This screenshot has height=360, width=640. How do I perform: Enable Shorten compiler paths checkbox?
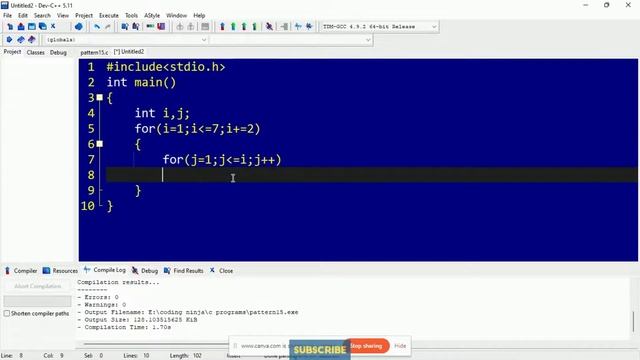[7, 313]
